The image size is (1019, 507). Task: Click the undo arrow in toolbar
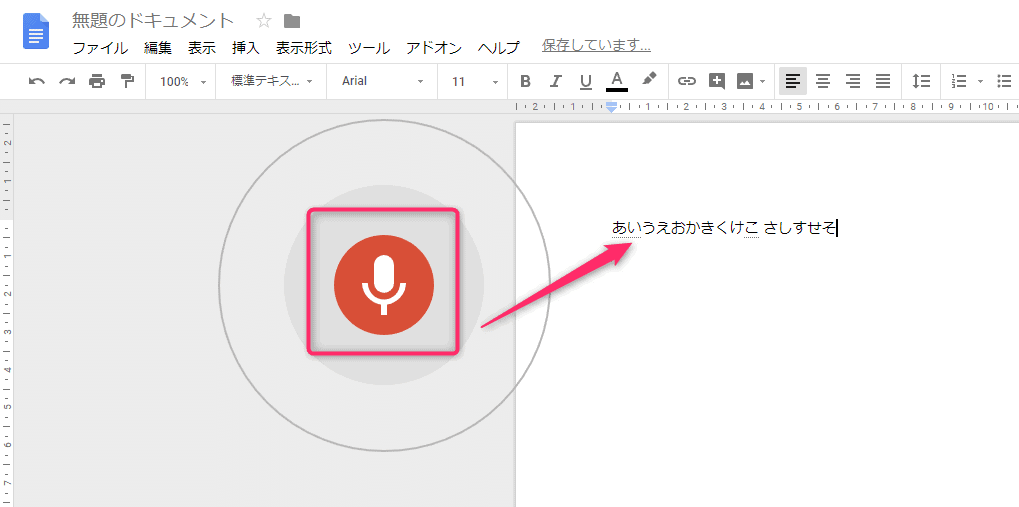coord(37,81)
